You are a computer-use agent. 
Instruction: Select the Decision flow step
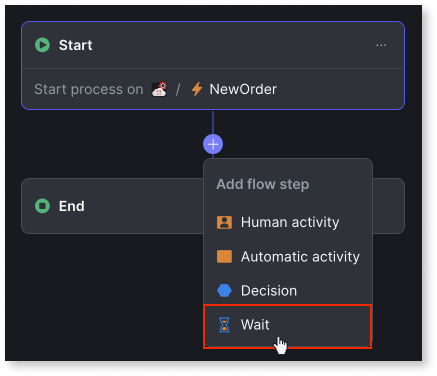click(x=288, y=291)
